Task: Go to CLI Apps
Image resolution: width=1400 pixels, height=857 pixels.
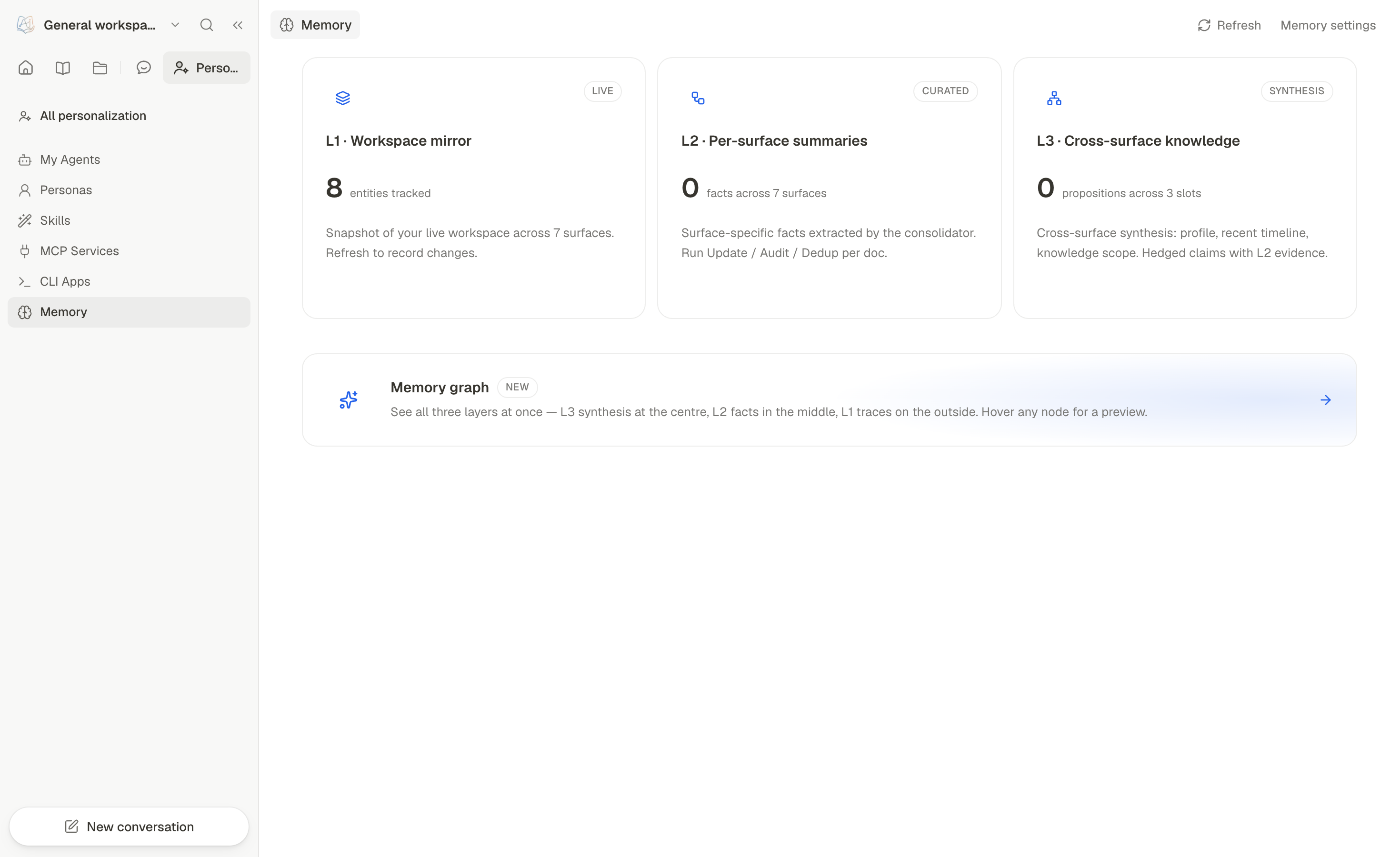Action: (129, 282)
